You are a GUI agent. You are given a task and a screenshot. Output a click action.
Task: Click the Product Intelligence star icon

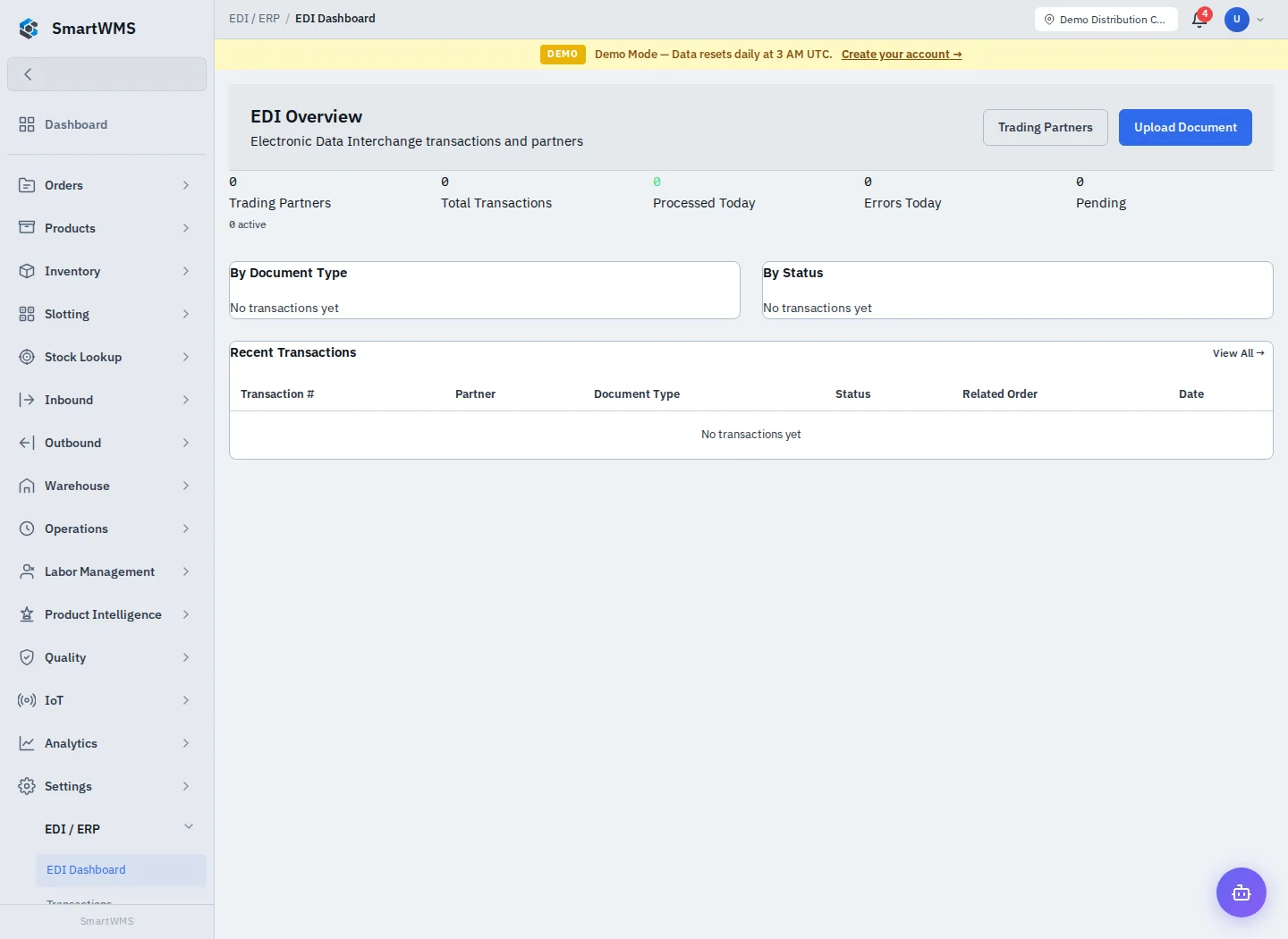coord(27,614)
